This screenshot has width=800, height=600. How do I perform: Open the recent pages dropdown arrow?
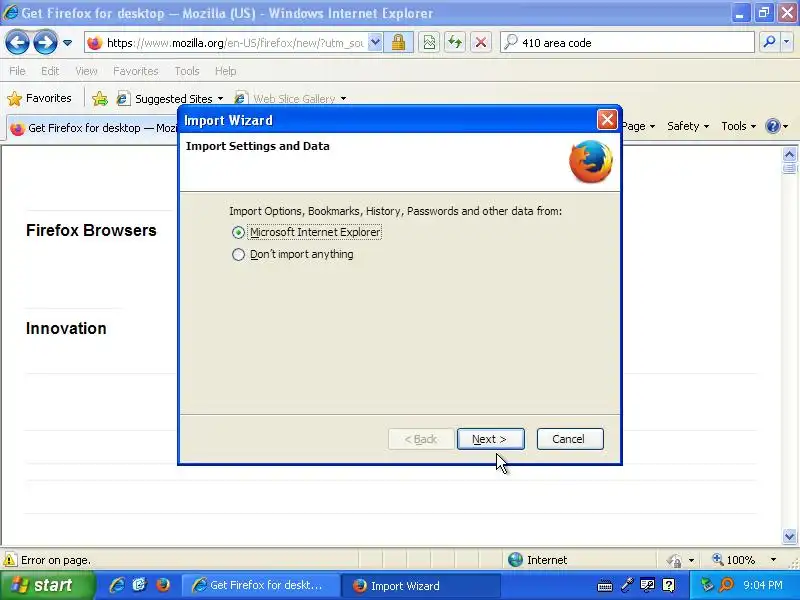pyautogui.click(x=67, y=43)
